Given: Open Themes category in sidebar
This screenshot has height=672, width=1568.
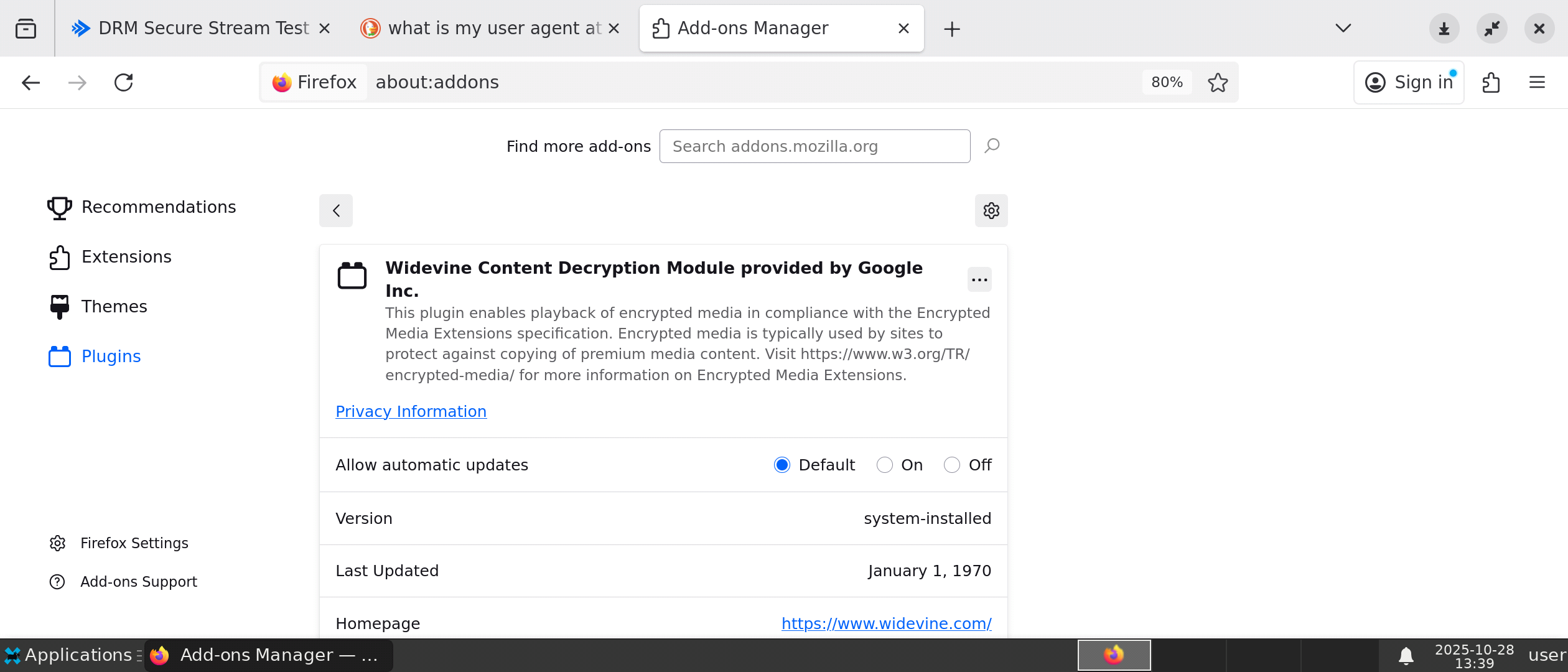Looking at the screenshot, I should 114,307.
